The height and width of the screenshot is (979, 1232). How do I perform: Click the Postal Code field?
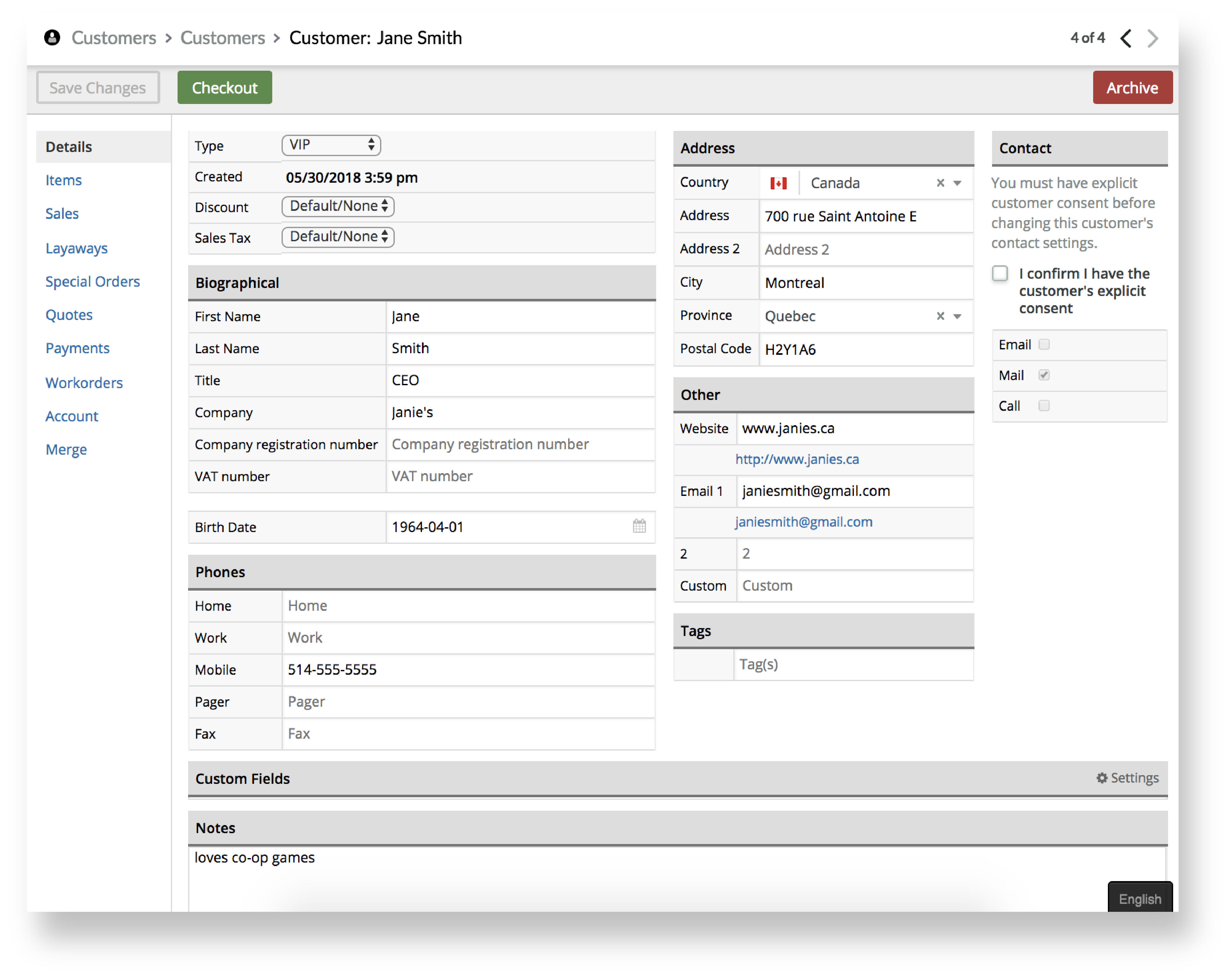866,349
